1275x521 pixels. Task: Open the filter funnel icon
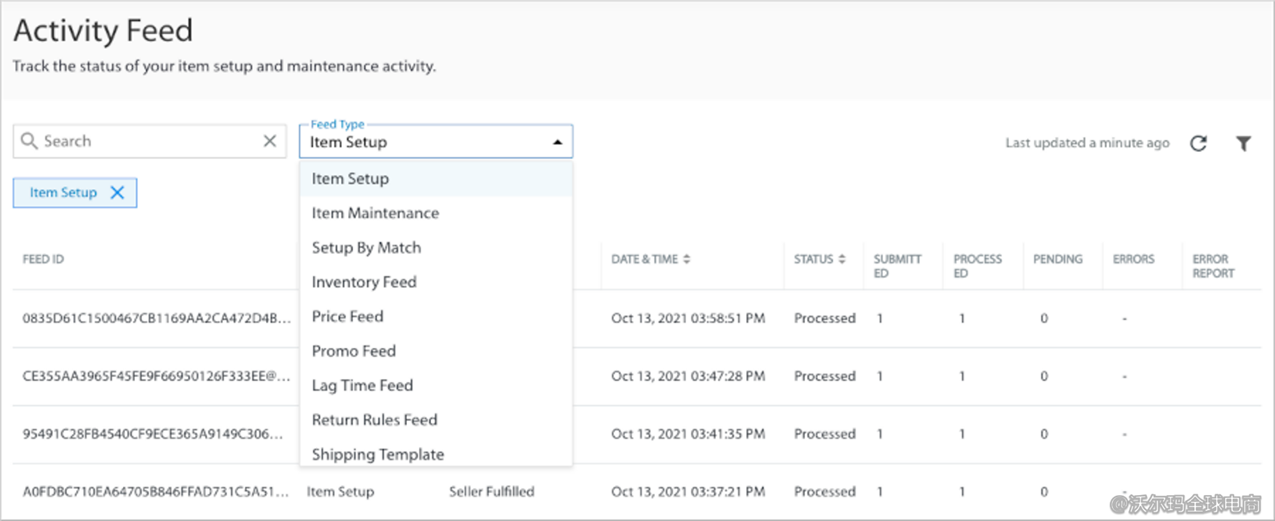[x=1243, y=143]
